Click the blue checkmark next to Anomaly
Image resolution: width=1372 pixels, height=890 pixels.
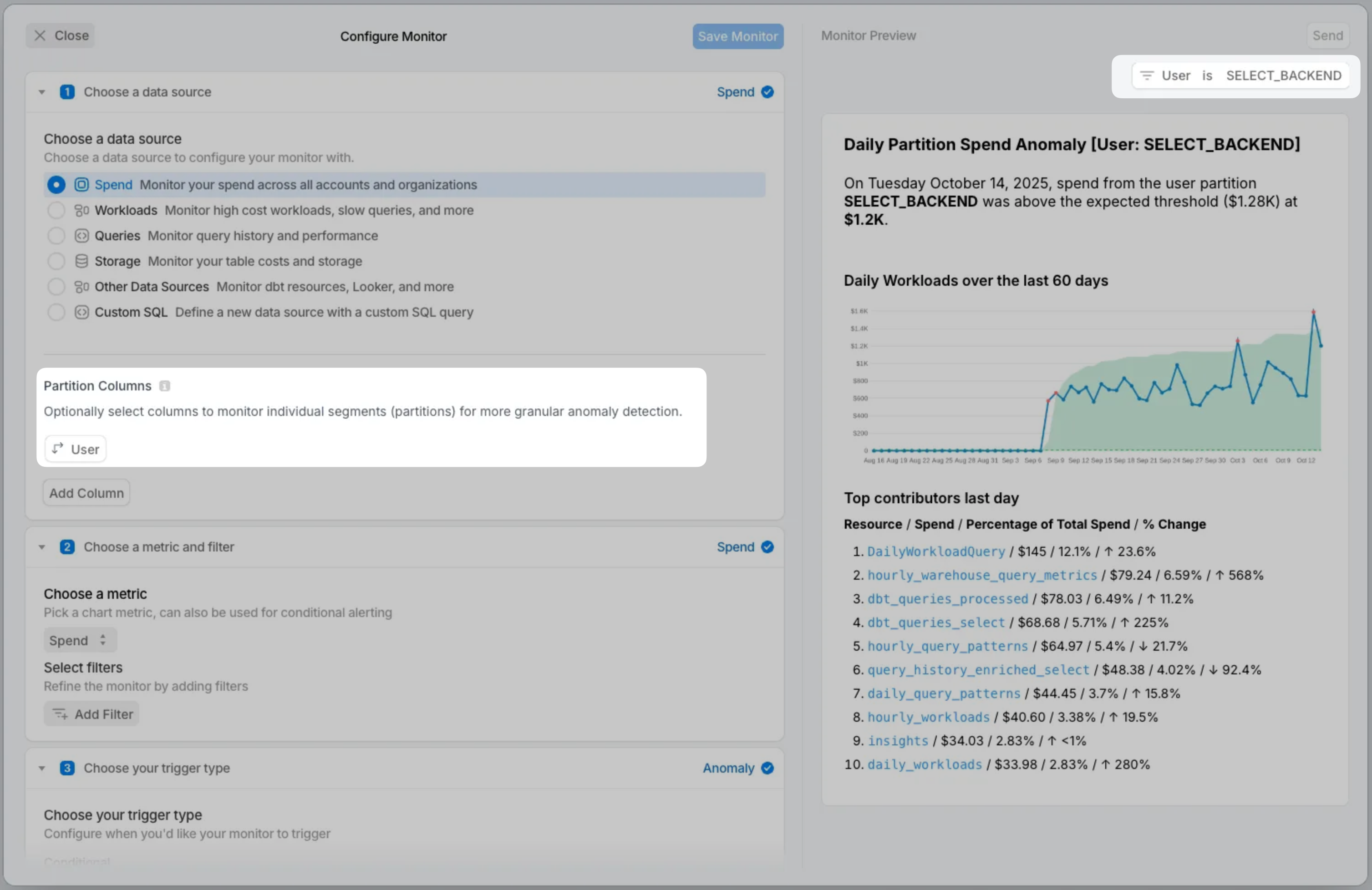click(x=767, y=768)
